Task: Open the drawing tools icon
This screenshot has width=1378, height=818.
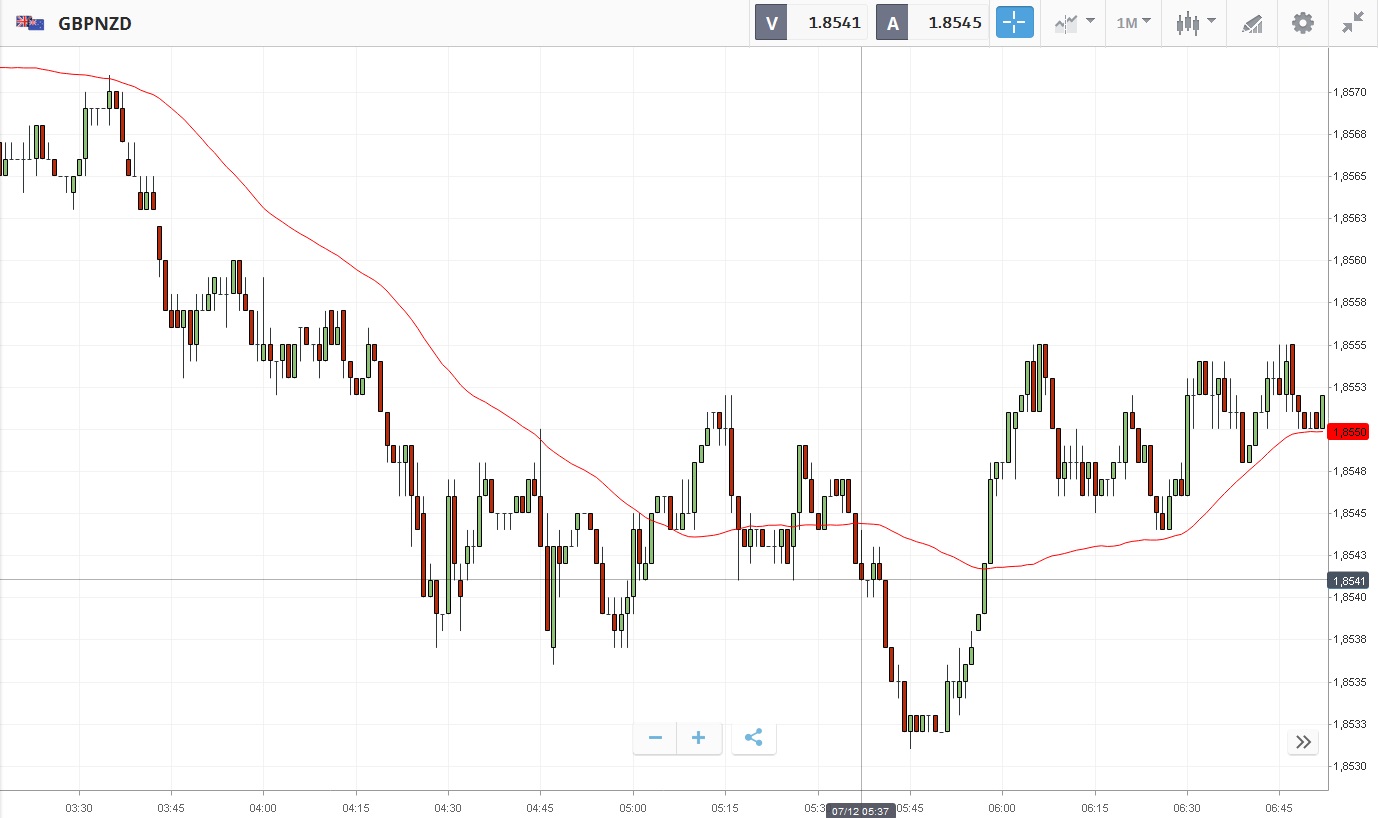Action: coord(1252,22)
